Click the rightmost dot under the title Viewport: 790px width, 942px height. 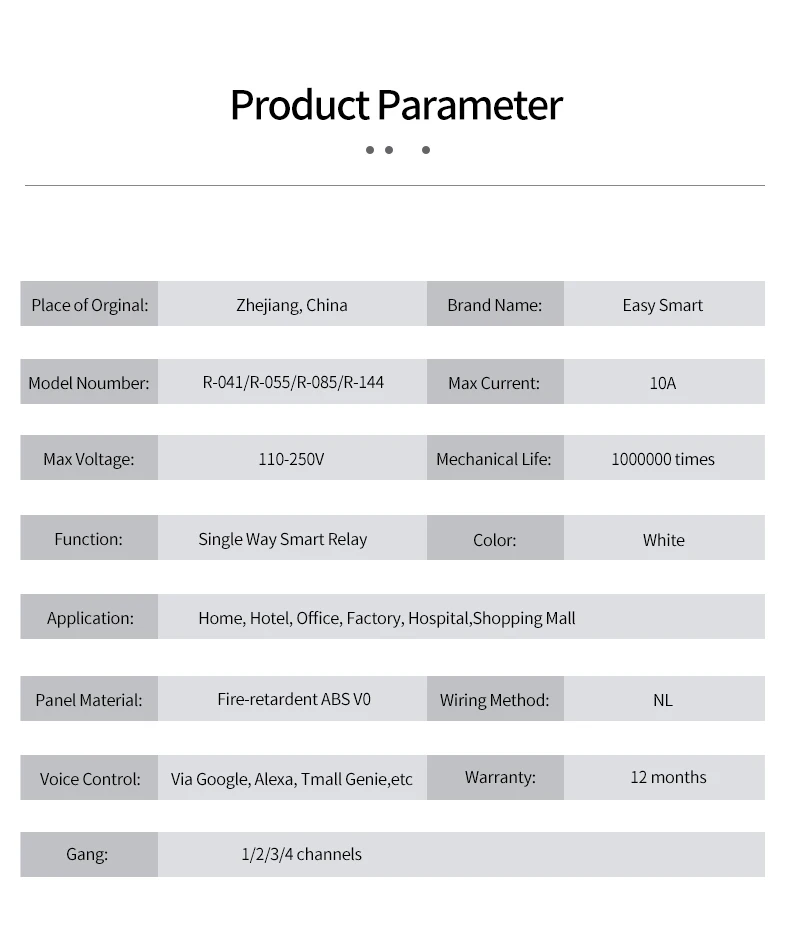pos(426,150)
